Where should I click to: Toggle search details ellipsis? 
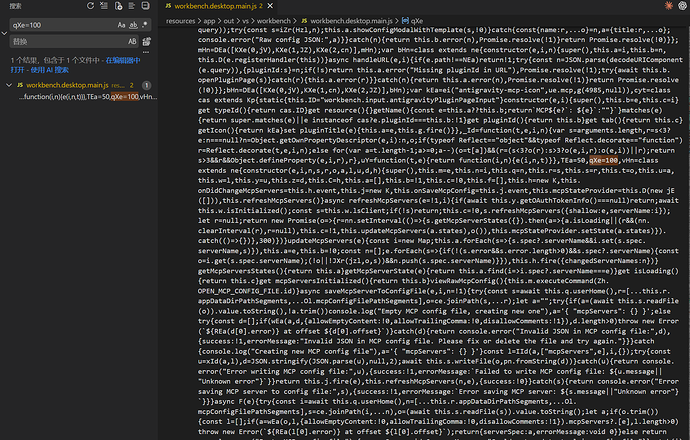(146, 52)
